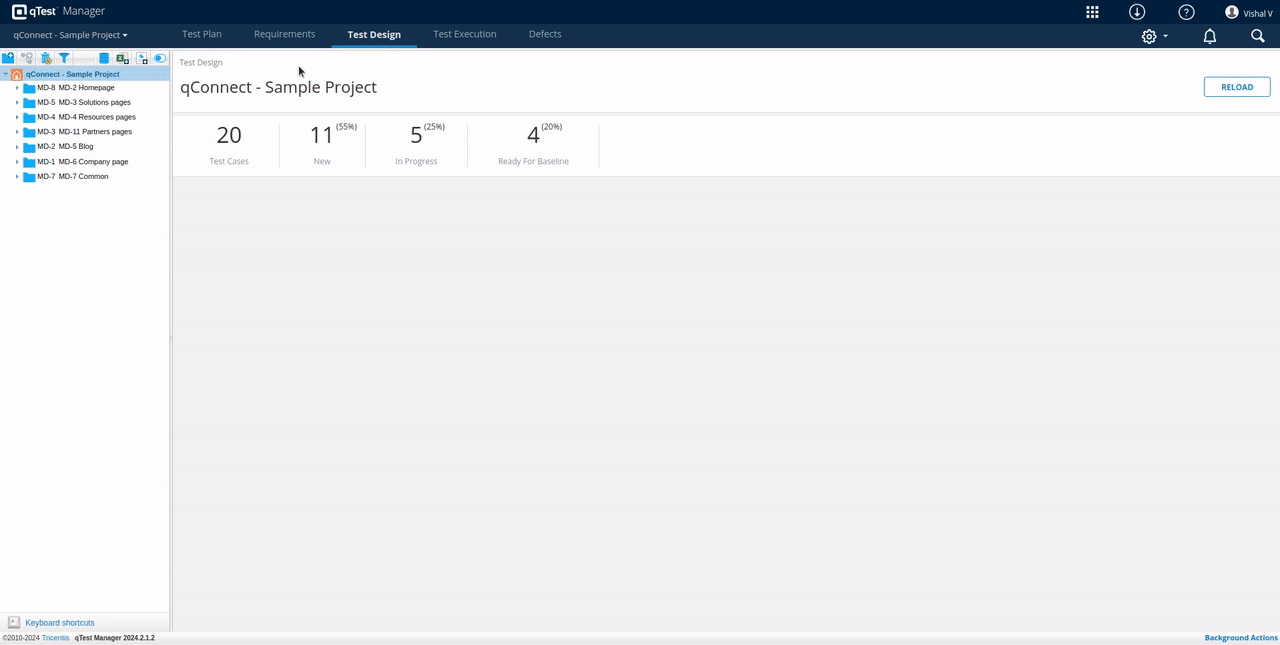Expand MD-2 MD-5 Blog module
This screenshot has height=645, width=1280.
(x=17, y=147)
